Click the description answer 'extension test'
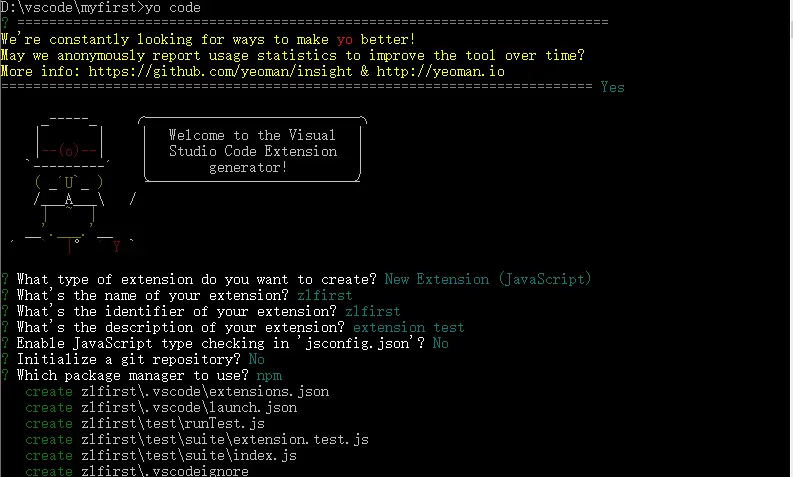Image resolution: width=793 pixels, height=477 pixels. click(408, 327)
